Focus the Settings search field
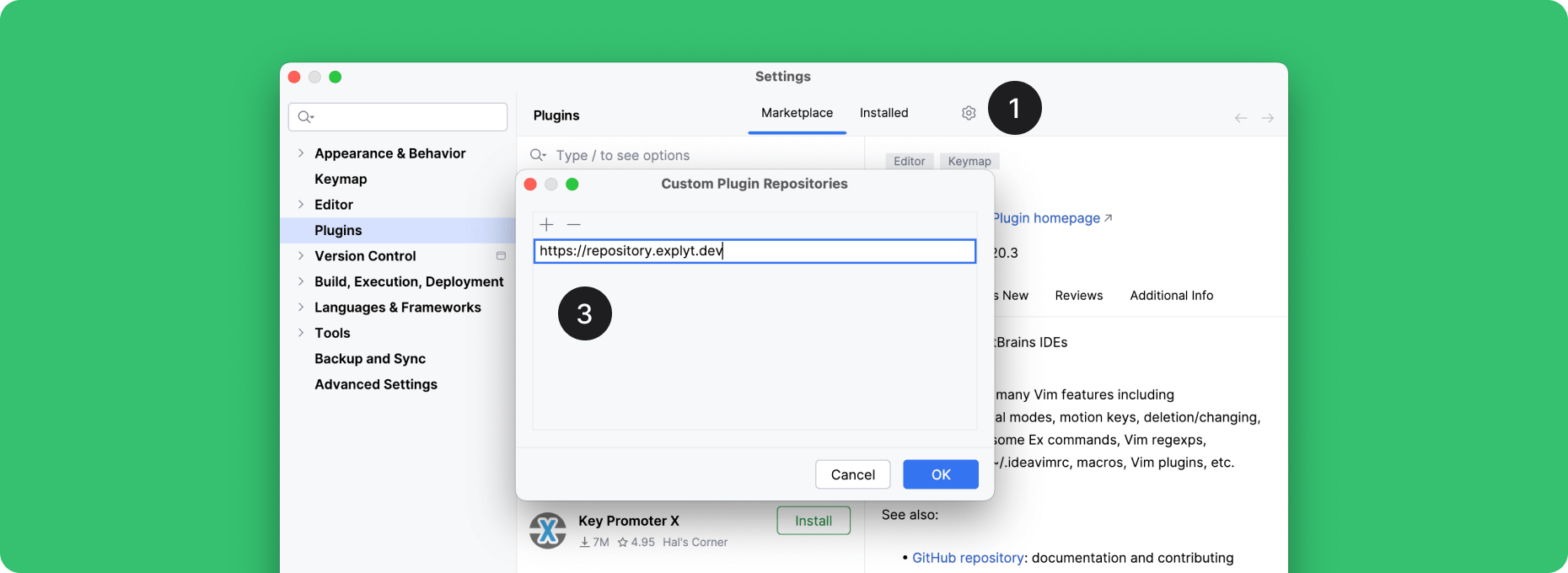This screenshot has height=573, width=1568. click(398, 117)
